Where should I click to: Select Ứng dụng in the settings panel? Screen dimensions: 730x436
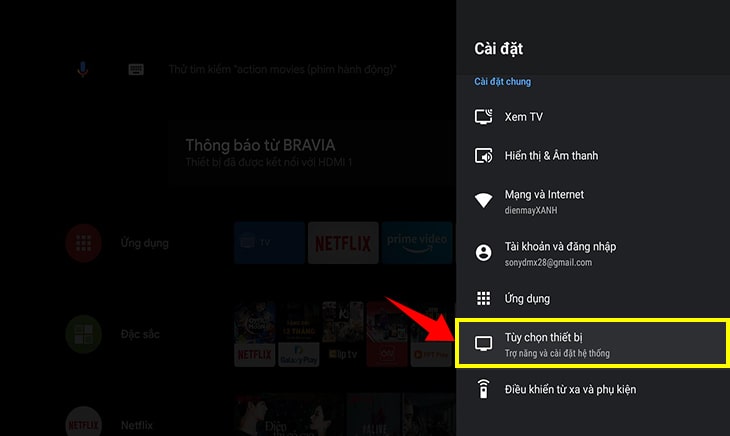tap(590, 298)
